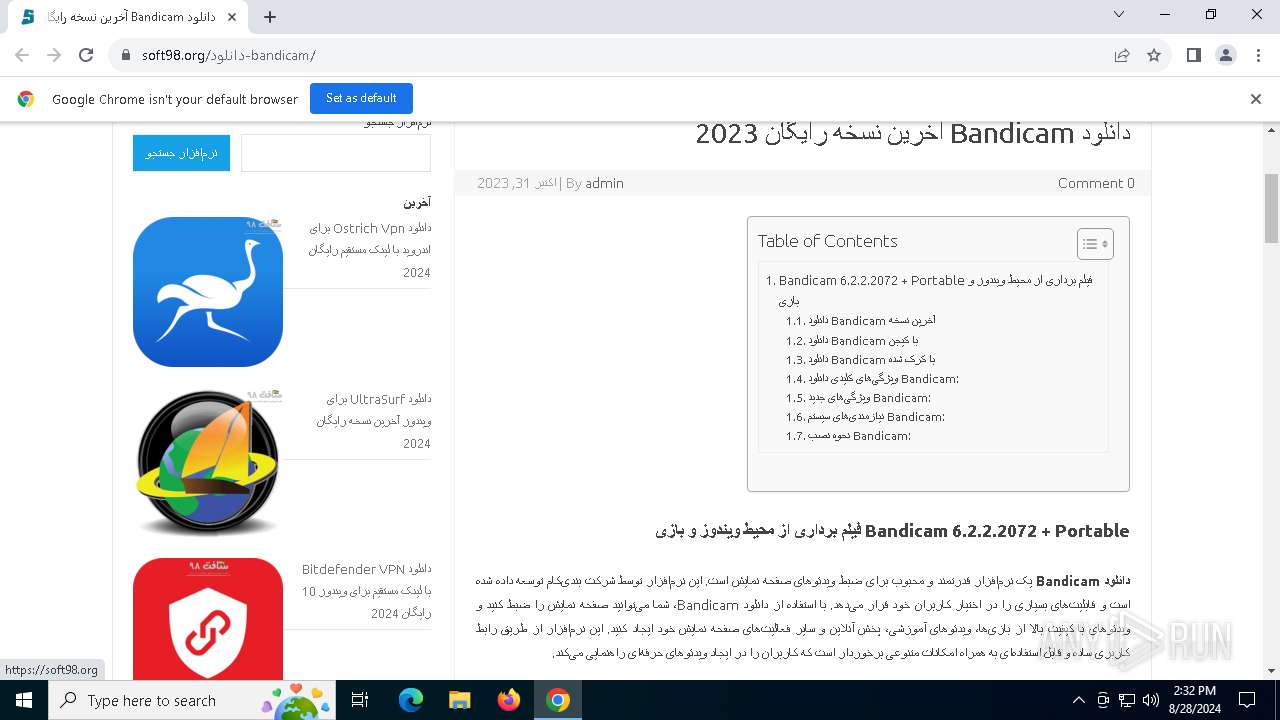The image size is (1280, 720).
Task: Click the blue sidebar search button
Action: 181,153
